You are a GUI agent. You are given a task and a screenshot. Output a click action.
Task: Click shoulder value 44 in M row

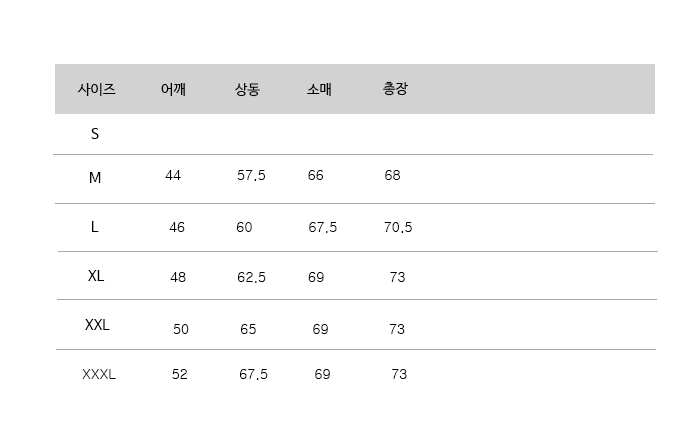pyautogui.click(x=173, y=176)
